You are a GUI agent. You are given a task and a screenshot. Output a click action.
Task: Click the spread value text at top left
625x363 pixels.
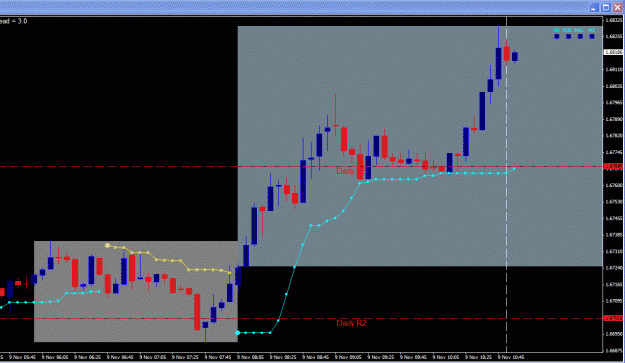coord(14,21)
